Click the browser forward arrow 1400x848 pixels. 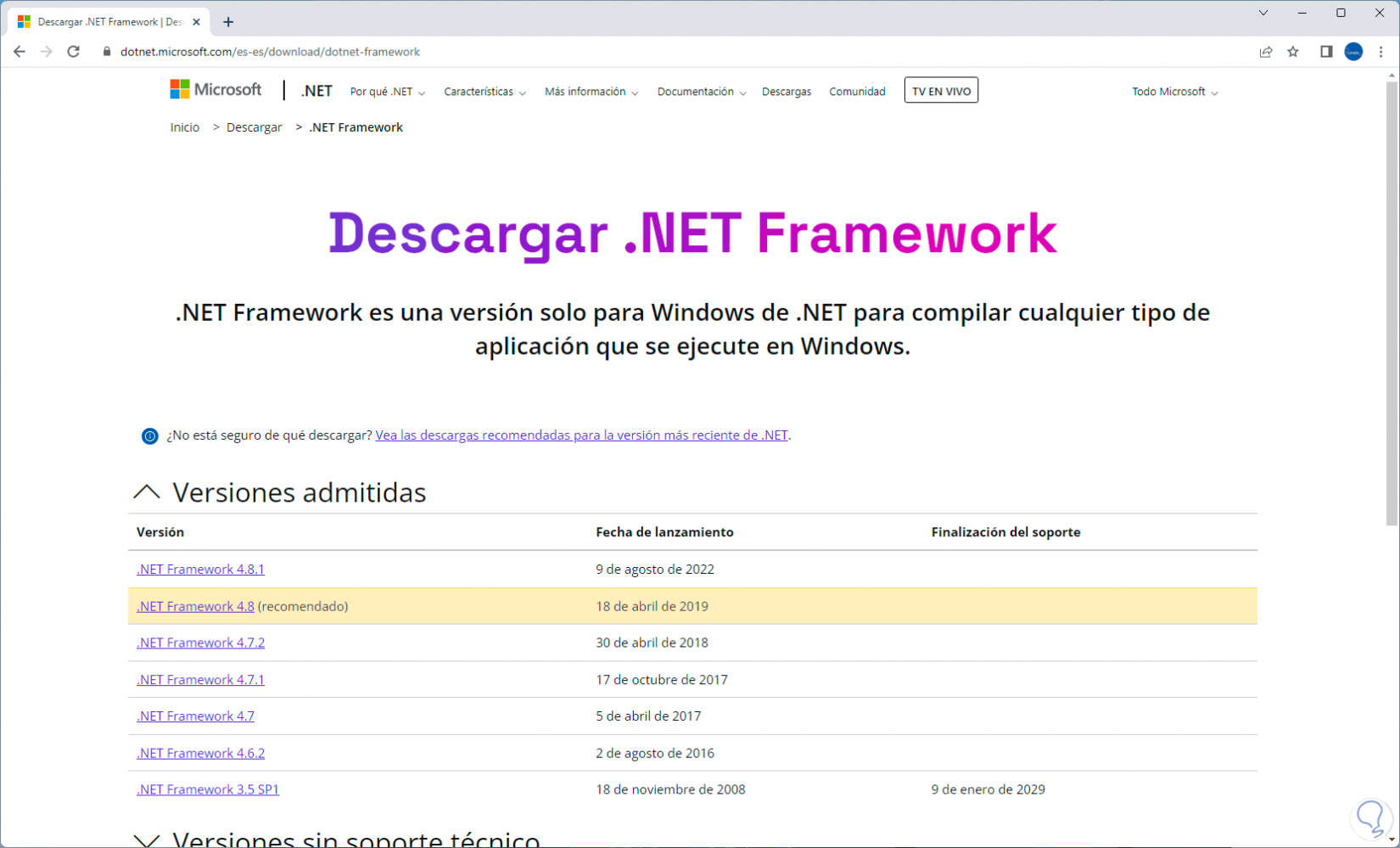point(47,52)
